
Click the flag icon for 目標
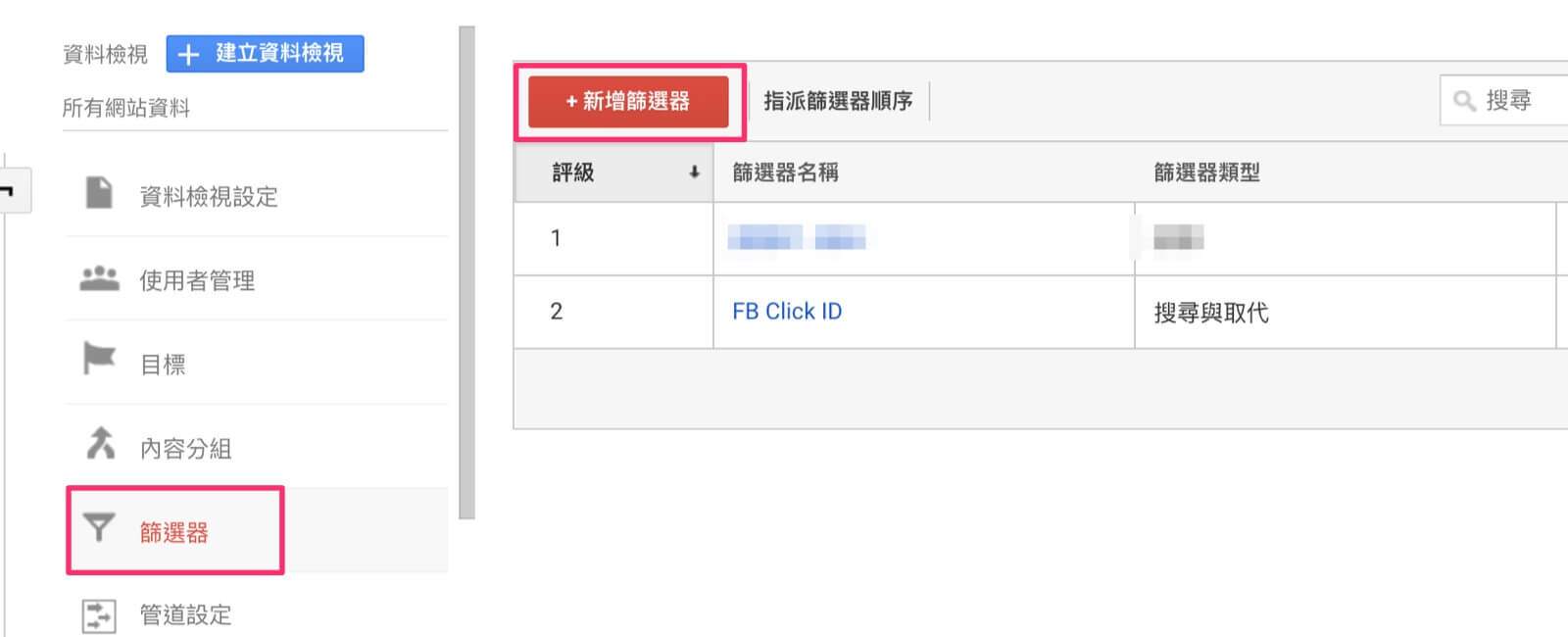99,360
